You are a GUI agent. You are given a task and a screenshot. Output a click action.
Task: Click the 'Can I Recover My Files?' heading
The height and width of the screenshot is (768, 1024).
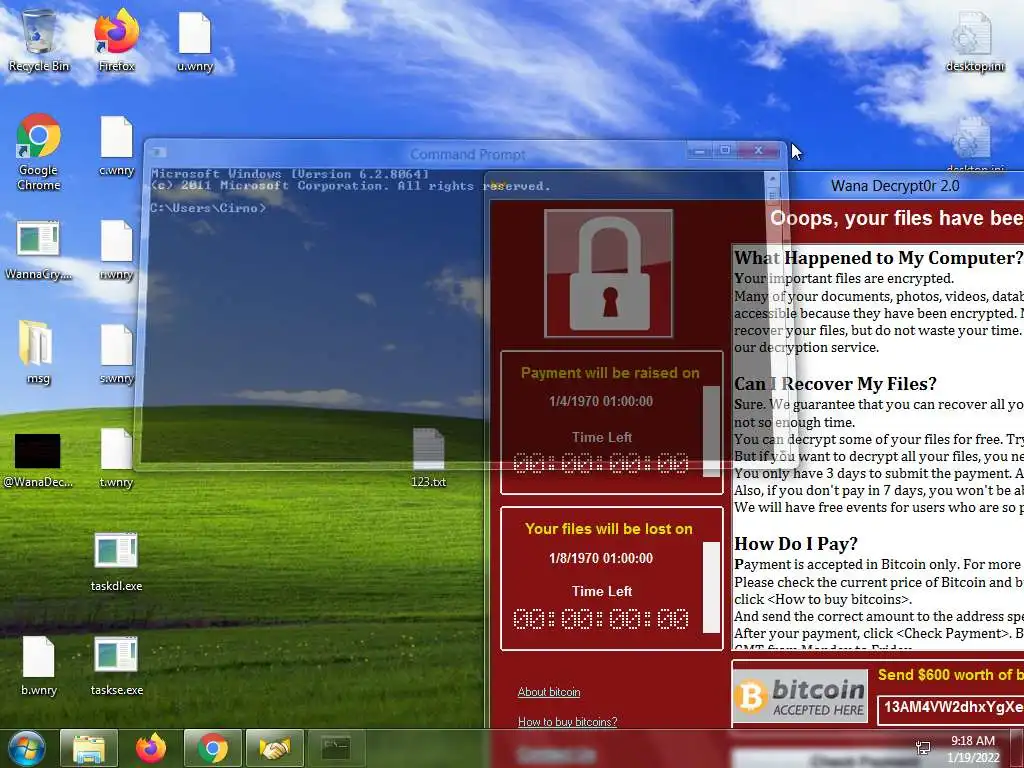pyautogui.click(x=835, y=384)
